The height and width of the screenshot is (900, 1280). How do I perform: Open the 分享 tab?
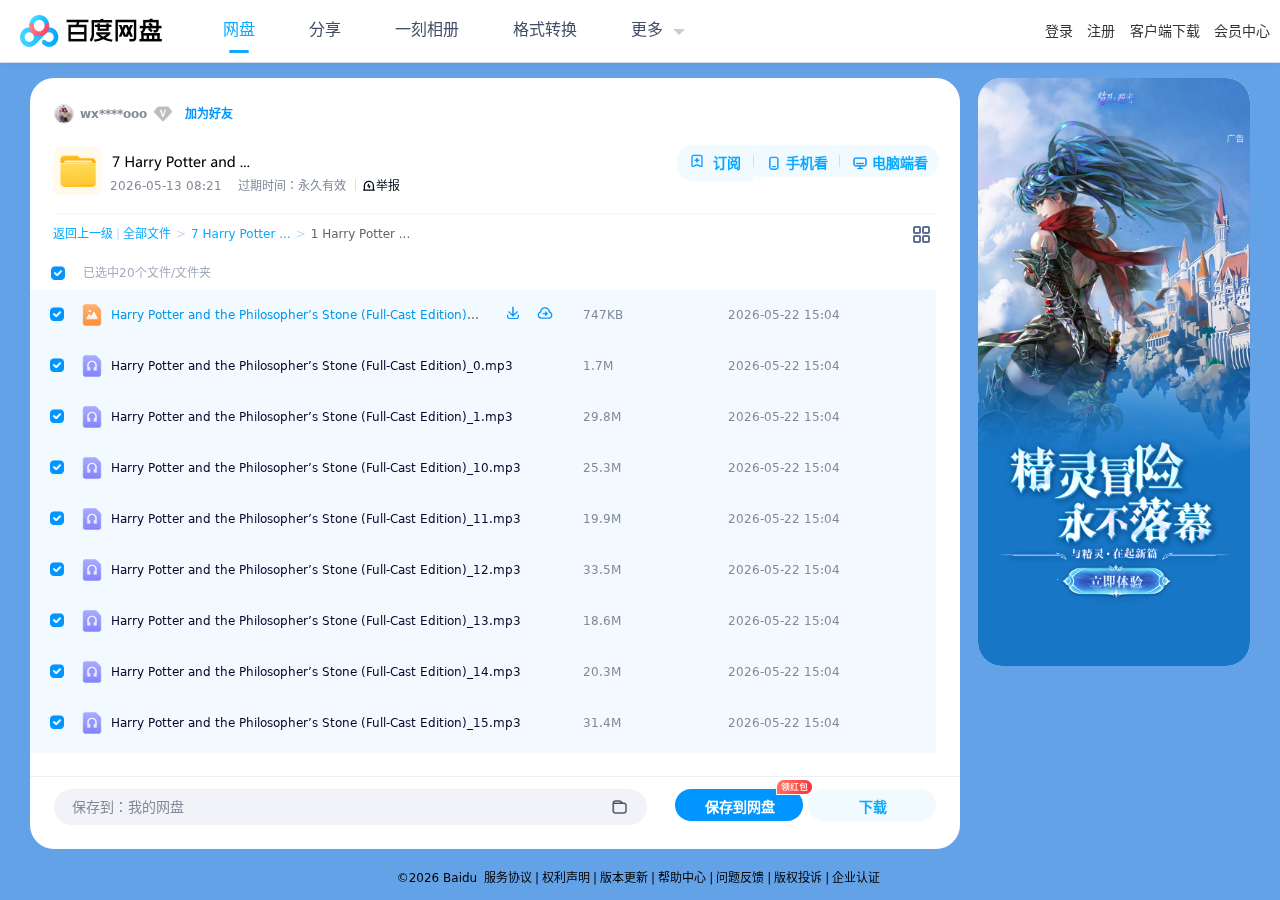point(325,30)
